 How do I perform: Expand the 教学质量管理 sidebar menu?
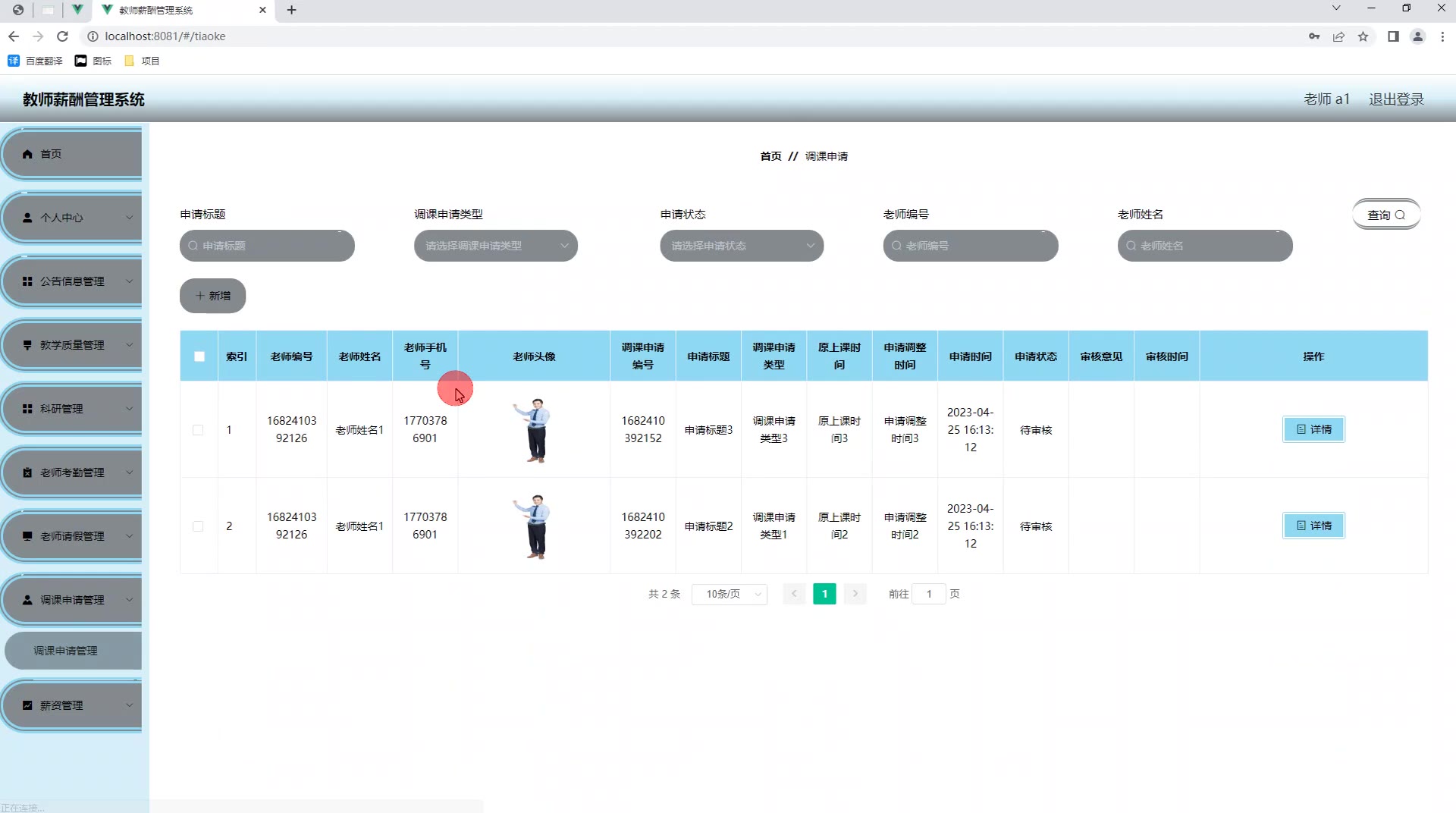(x=72, y=345)
